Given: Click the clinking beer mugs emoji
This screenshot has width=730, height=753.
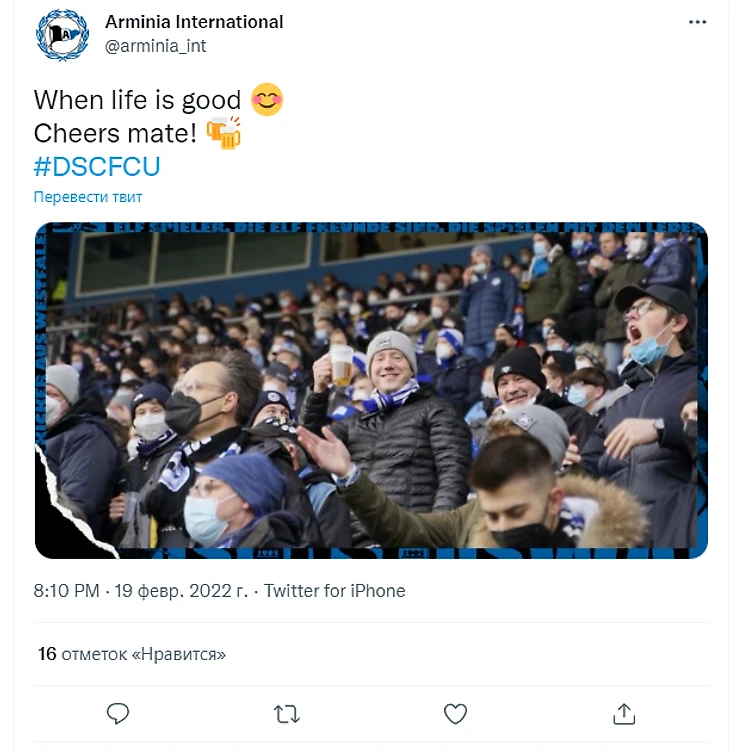Looking at the screenshot, I should click(223, 133).
